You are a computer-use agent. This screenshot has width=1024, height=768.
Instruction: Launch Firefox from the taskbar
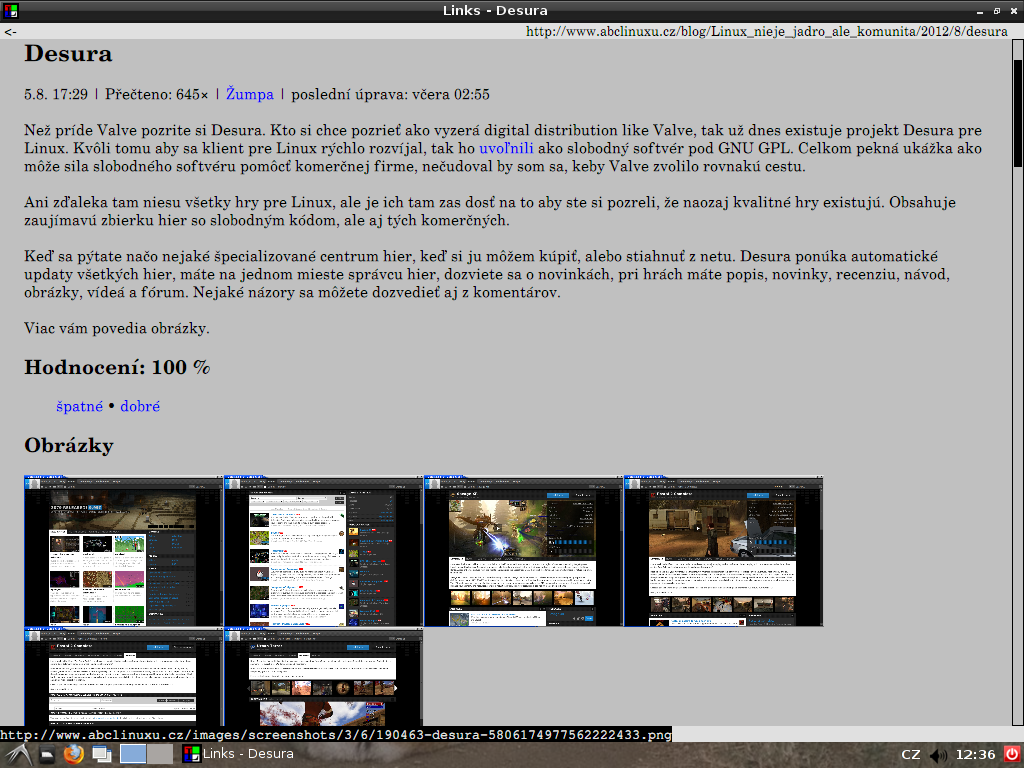pos(73,754)
